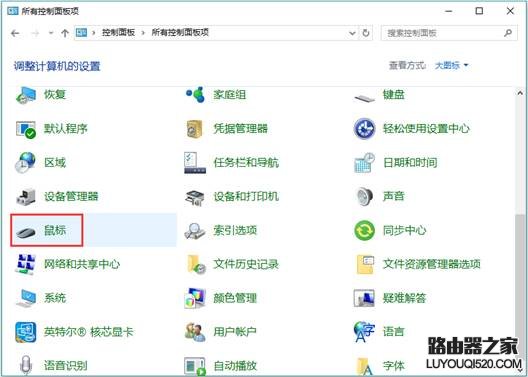Open the 系统 computer icon

26,299
